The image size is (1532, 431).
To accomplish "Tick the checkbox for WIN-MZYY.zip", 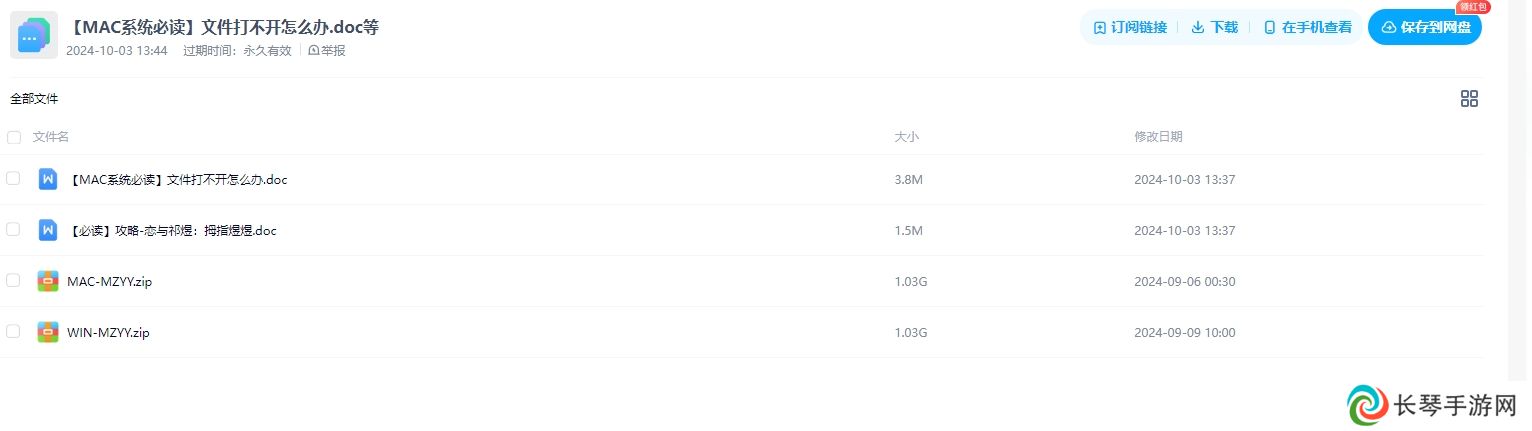I will [13, 331].
